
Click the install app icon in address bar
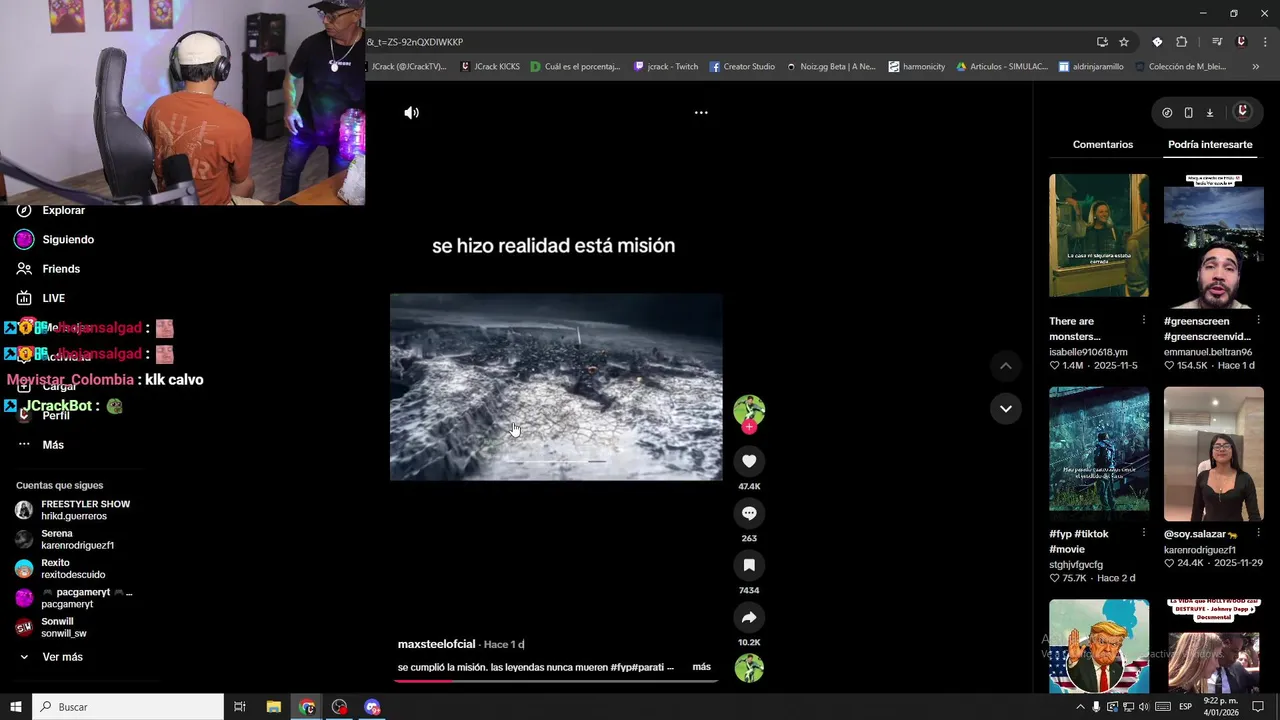coord(1102,42)
